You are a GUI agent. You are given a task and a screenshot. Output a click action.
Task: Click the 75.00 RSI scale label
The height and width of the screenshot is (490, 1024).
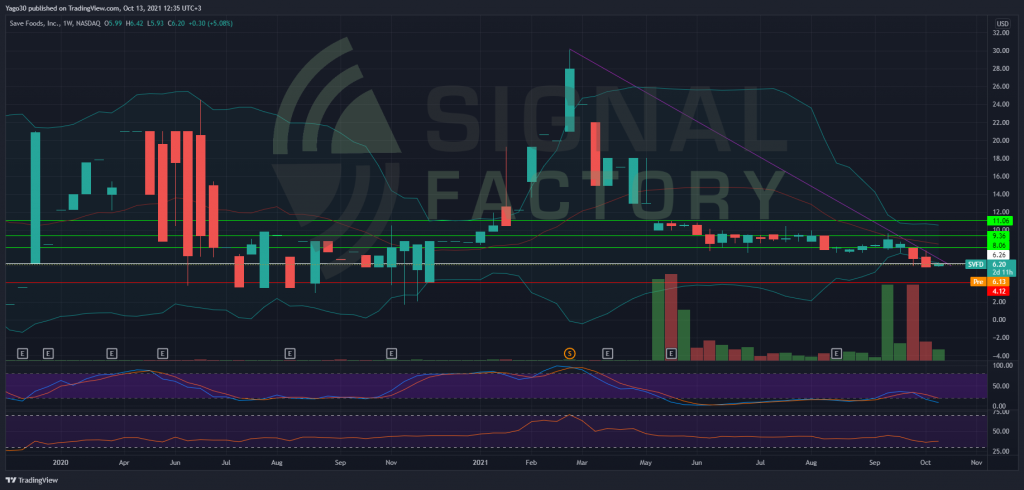click(x=1002, y=413)
